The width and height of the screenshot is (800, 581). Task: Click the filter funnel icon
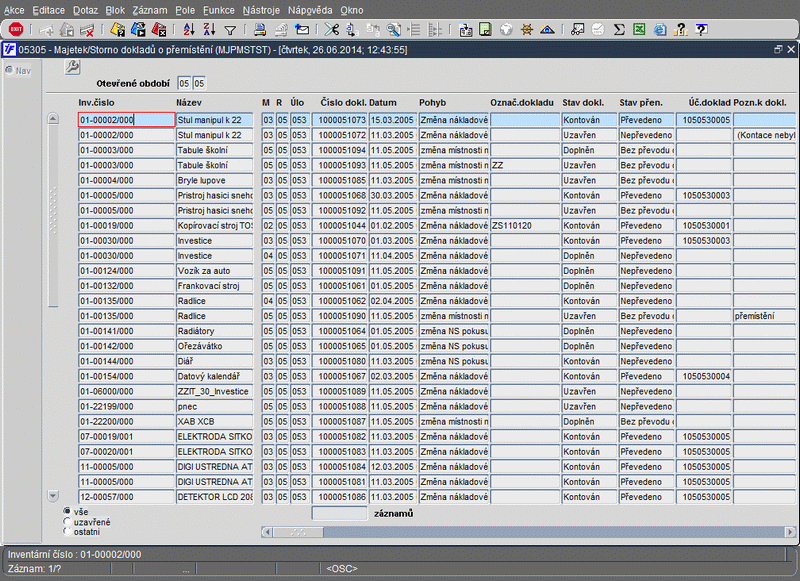[x=230, y=31]
